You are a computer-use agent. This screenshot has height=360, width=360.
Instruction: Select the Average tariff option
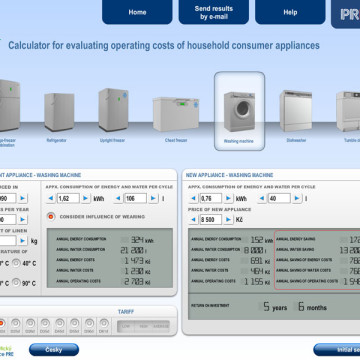161,326
